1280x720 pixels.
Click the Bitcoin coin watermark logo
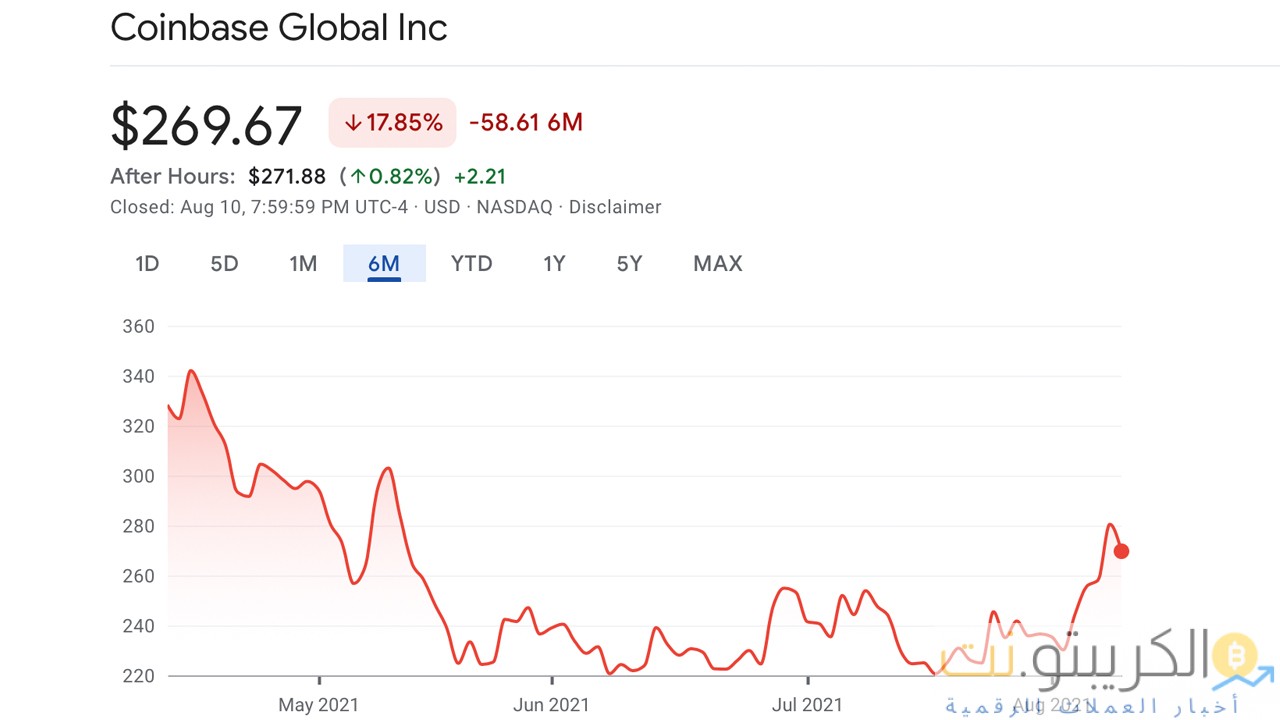coord(1235,657)
